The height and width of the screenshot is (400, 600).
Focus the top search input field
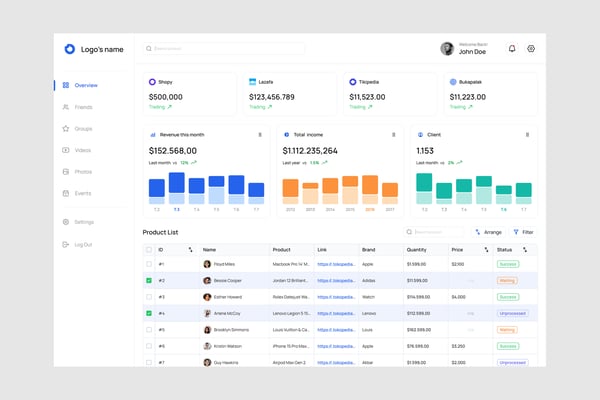coord(224,49)
